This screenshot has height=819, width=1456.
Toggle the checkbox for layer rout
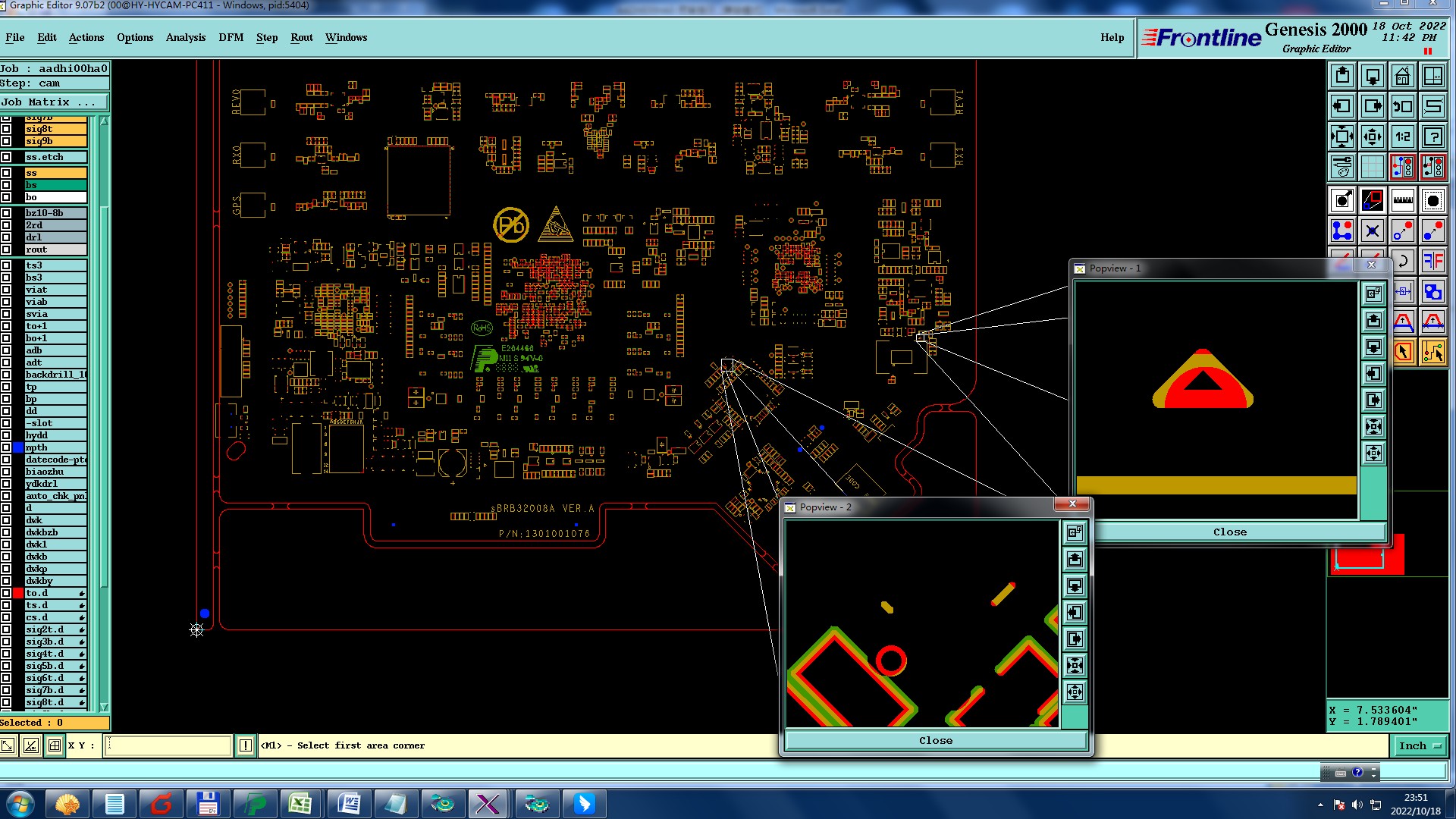click(6, 249)
